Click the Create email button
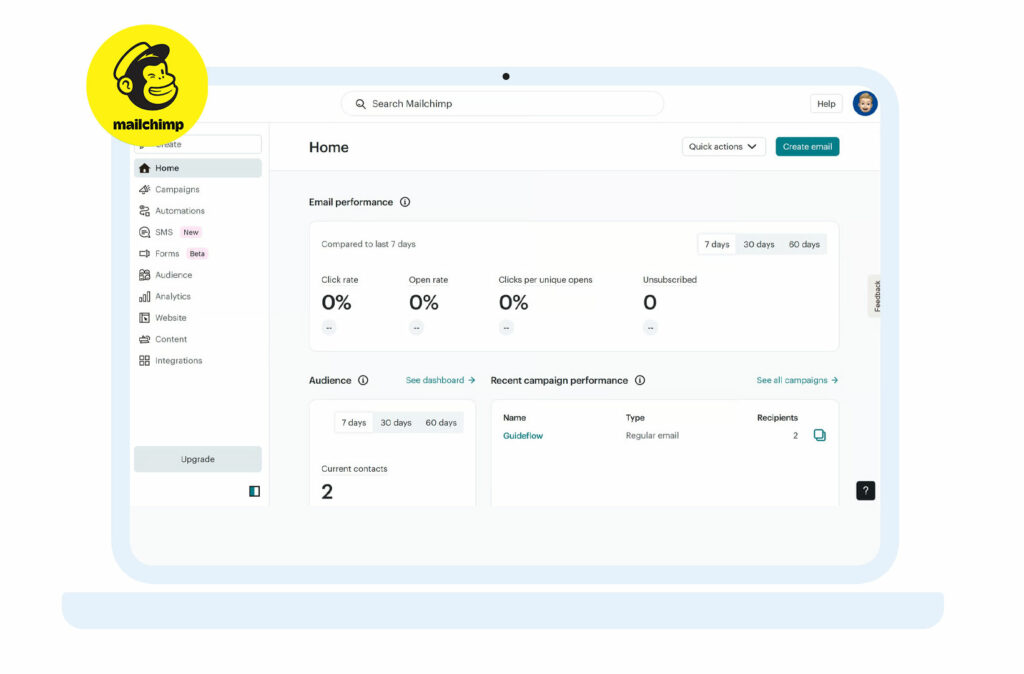The image size is (1024, 674). 807,146
